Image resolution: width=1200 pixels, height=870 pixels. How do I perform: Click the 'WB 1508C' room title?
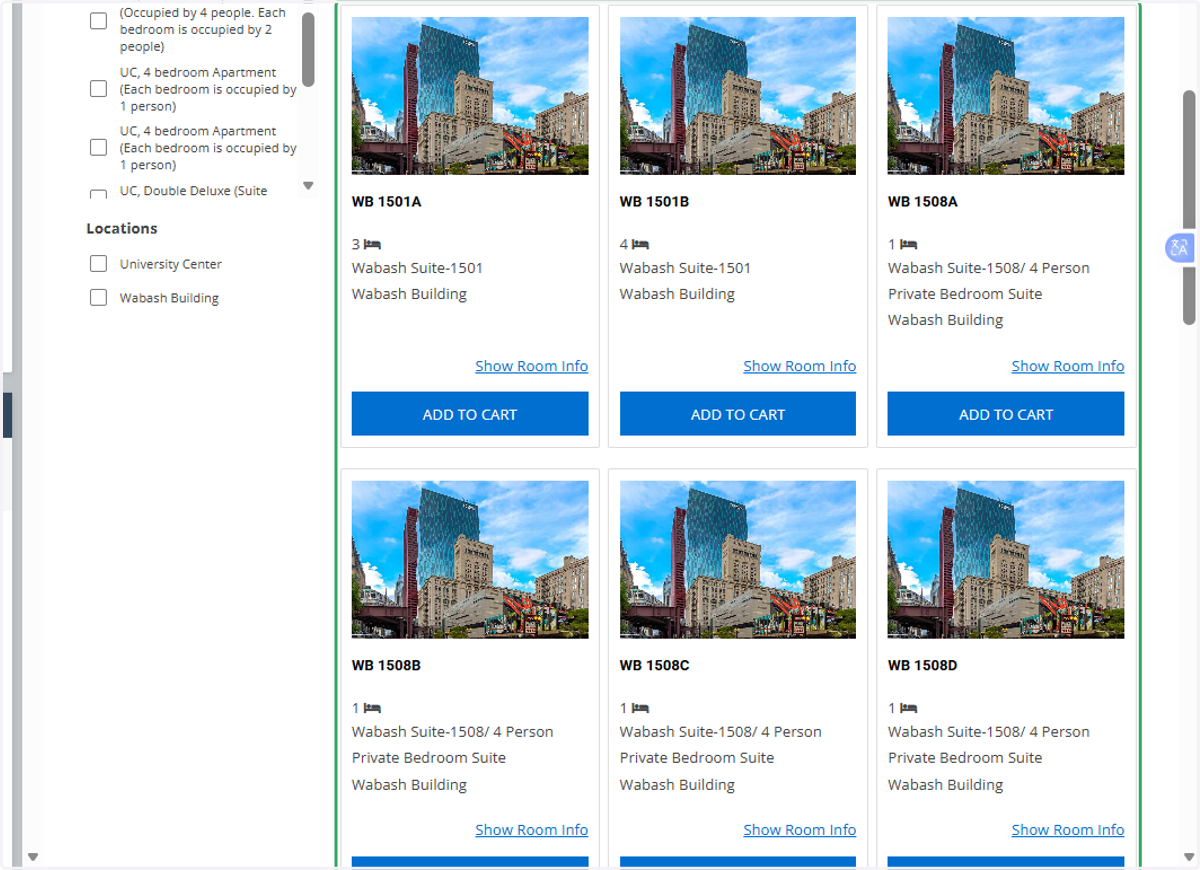(655, 666)
